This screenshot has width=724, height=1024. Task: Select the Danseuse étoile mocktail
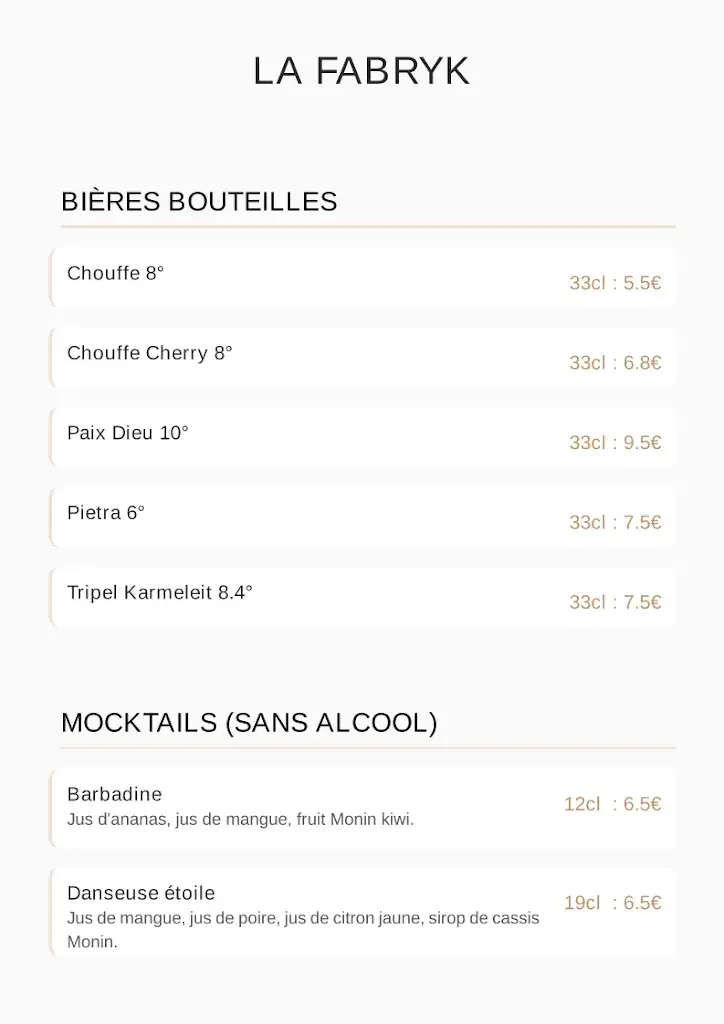point(141,893)
